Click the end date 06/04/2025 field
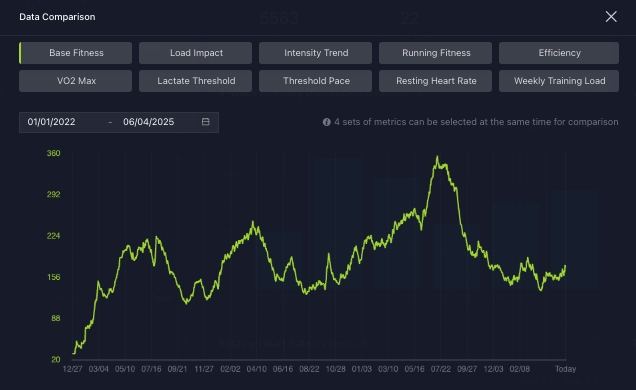 [x=148, y=122]
